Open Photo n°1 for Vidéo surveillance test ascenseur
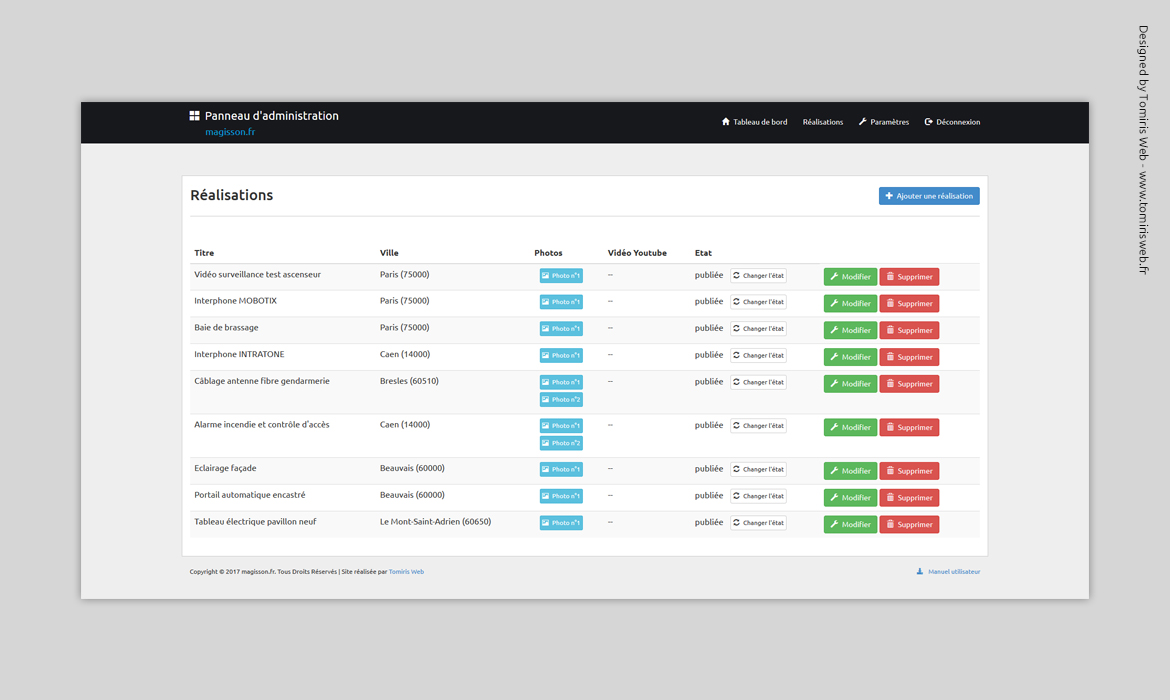This screenshot has height=700, width=1170. (x=561, y=275)
